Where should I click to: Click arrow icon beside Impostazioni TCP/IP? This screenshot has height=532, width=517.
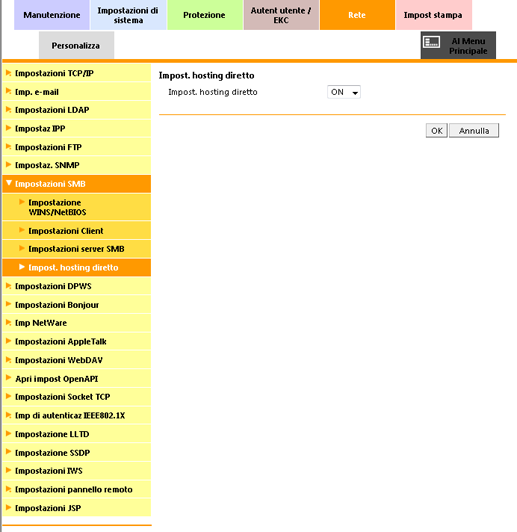point(9,73)
